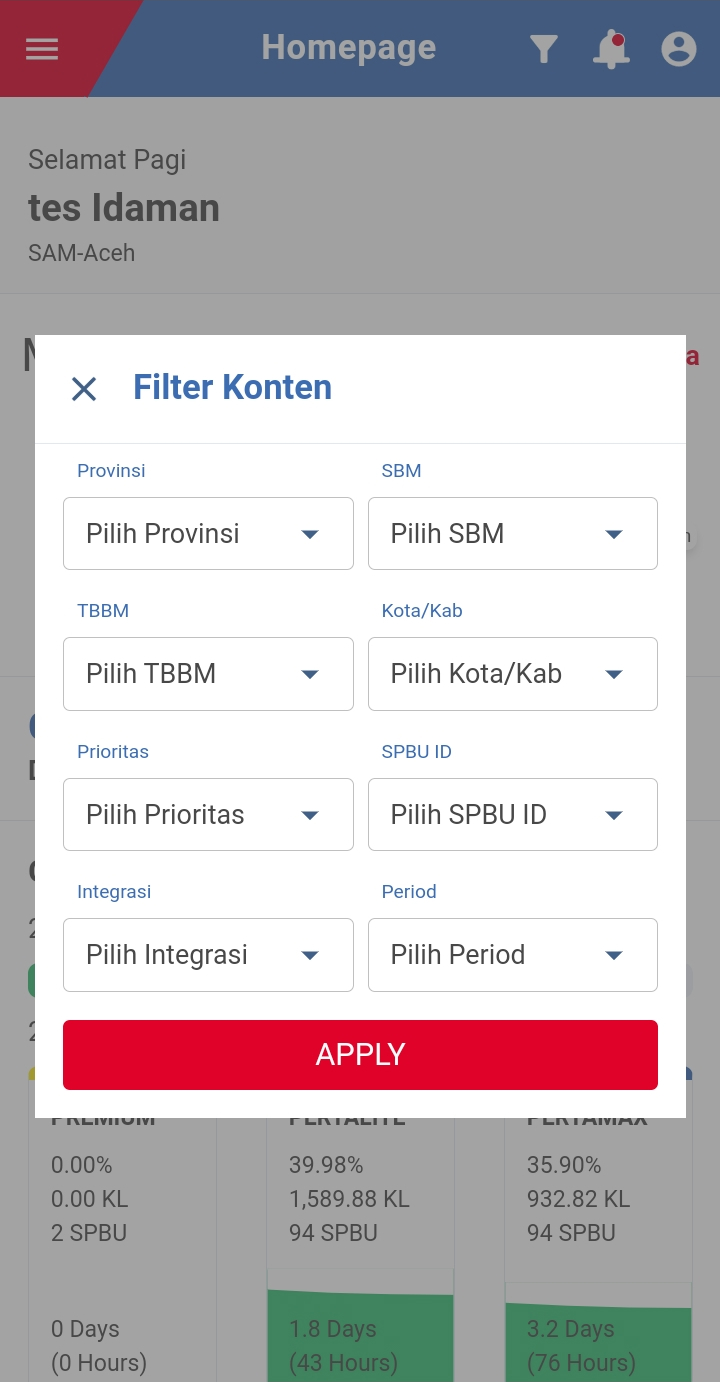Close the Filter Konten dialog with X
Image resolution: width=720 pixels, height=1382 pixels.
click(84, 389)
